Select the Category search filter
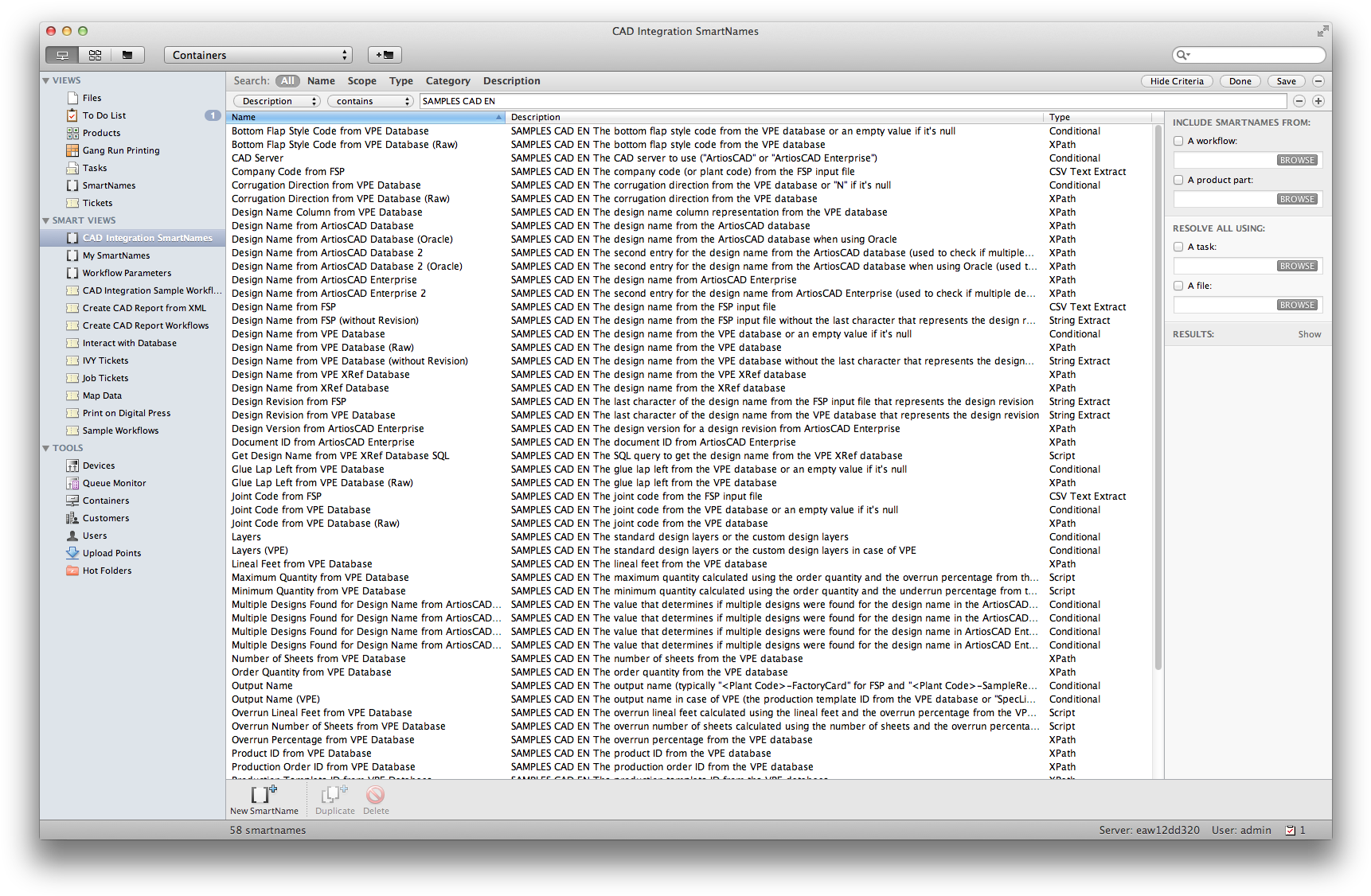The image size is (1371, 896). [x=447, y=80]
